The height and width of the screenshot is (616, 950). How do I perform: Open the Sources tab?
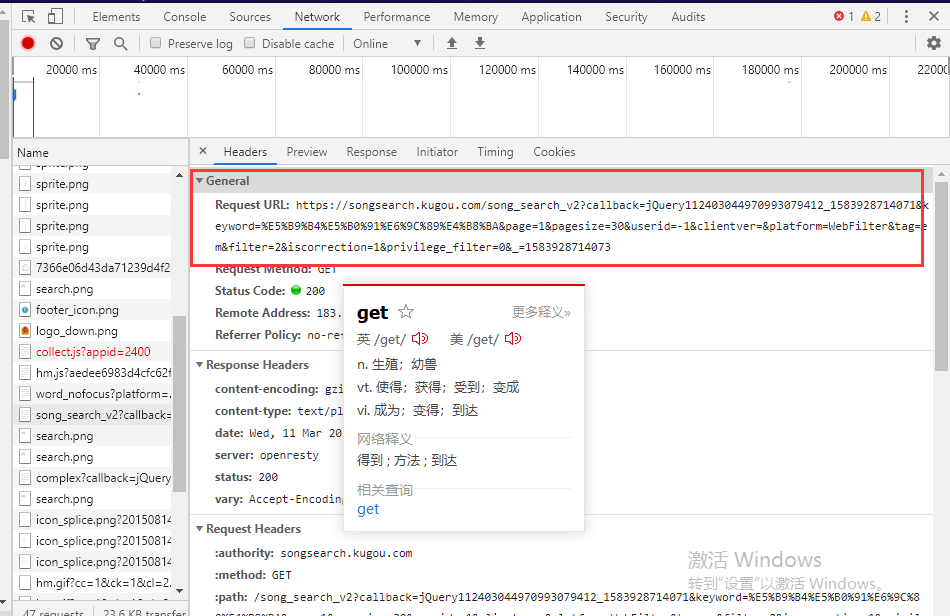tap(250, 17)
